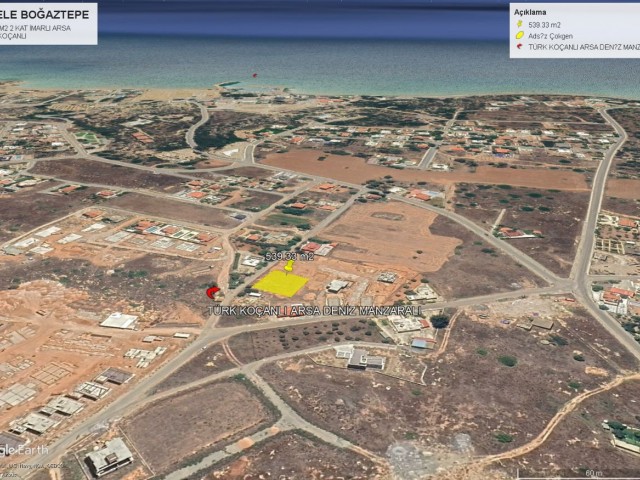Click the red marker floating over the sea
This screenshot has height=480, width=640.
click(255, 75)
